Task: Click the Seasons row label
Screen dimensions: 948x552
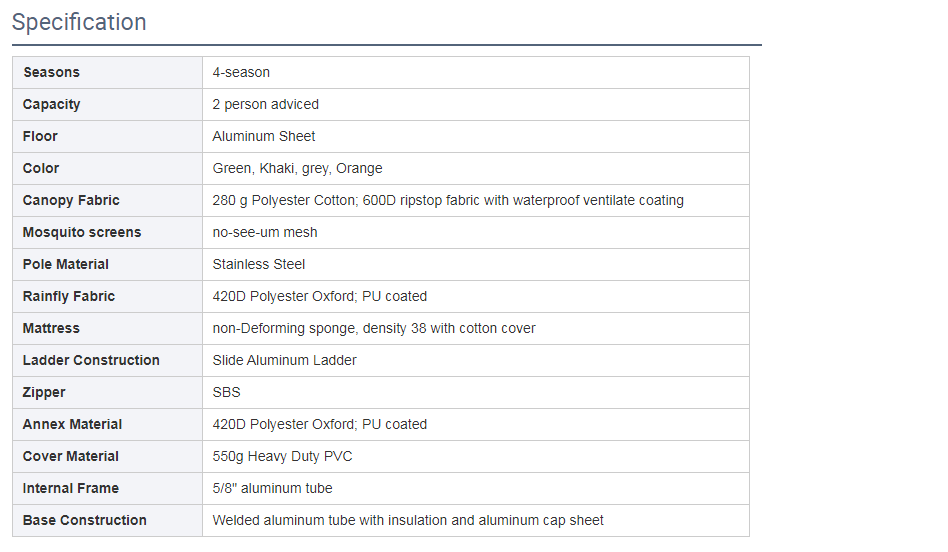Action: tap(51, 72)
